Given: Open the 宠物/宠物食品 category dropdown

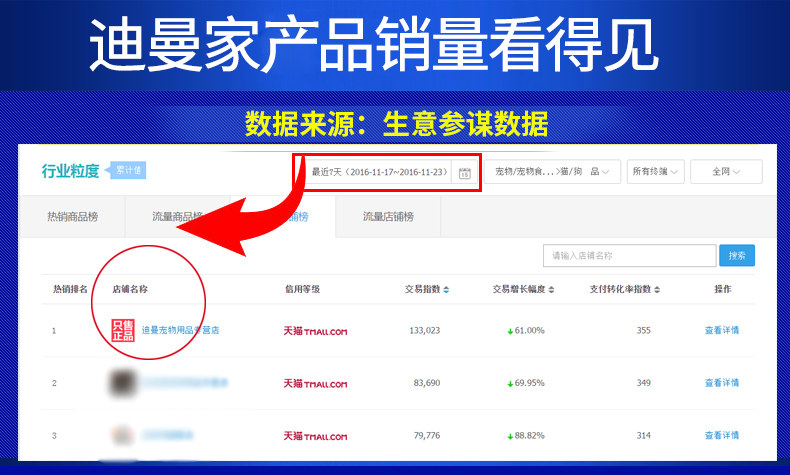Looking at the screenshot, I should click(552, 172).
